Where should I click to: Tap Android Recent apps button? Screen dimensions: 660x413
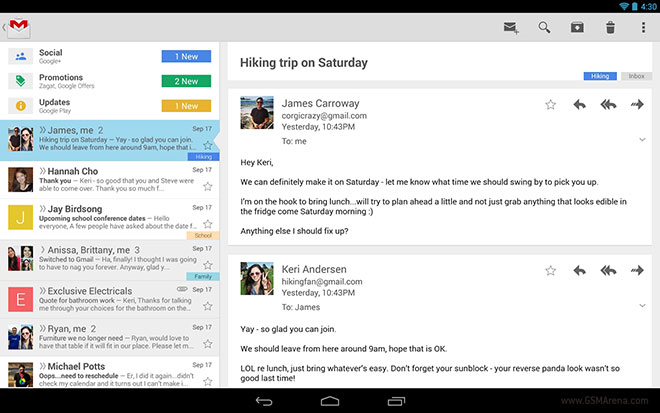pos(396,401)
